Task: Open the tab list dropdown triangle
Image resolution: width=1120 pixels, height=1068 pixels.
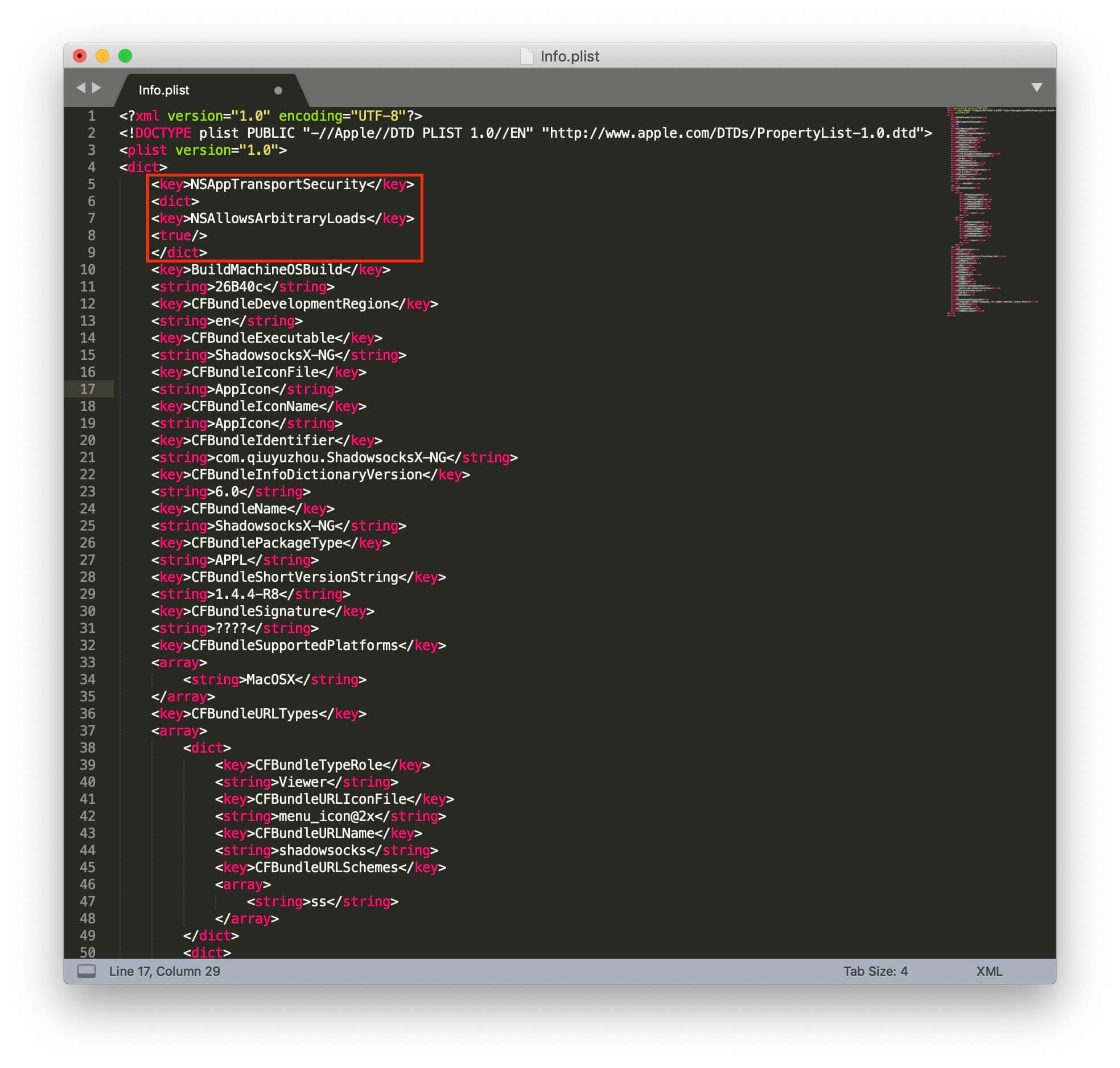Action: 1036,88
